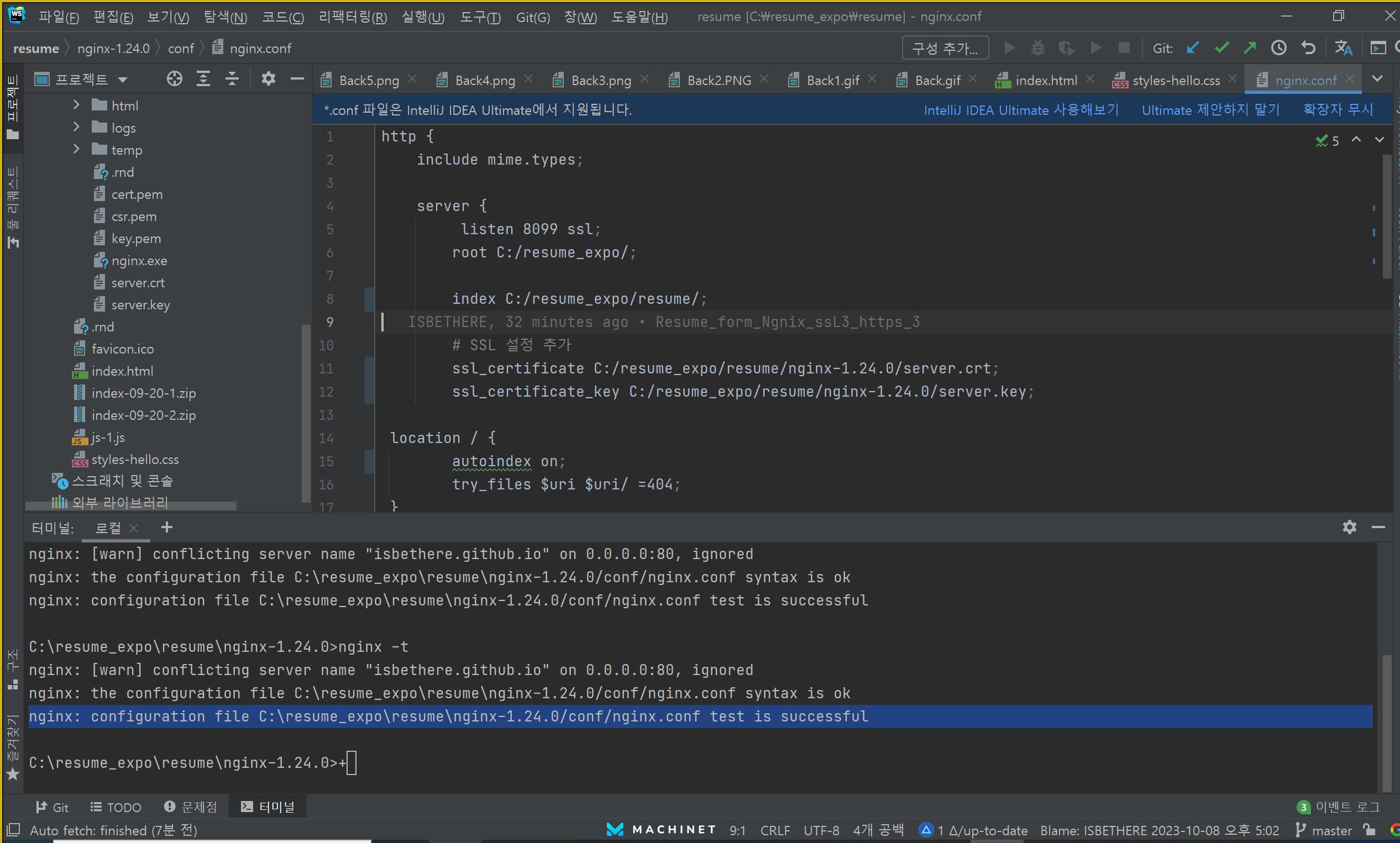
Task: Click the conf breadcrumb
Action: [x=181, y=48]
